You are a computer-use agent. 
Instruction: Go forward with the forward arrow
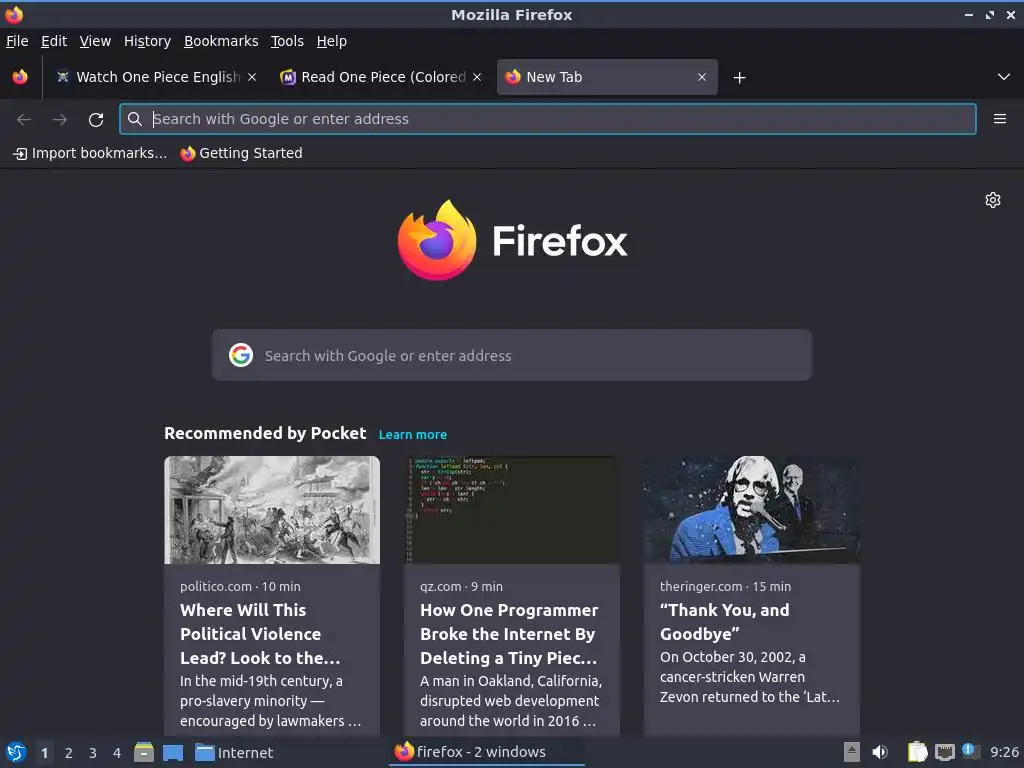59,120
